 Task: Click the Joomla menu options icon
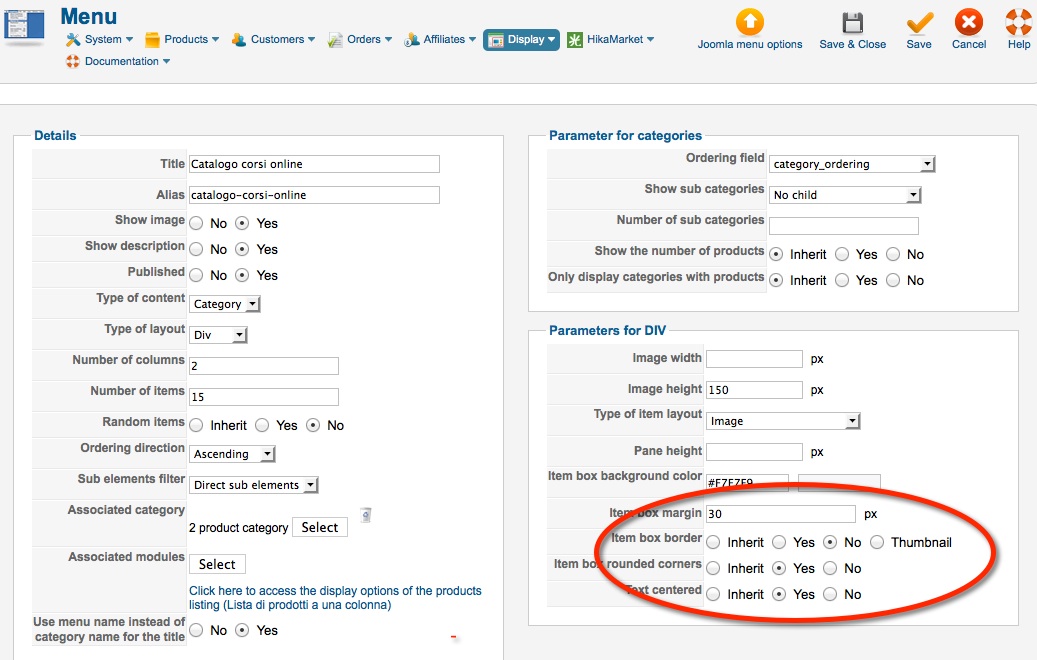(x=749, y=22)
